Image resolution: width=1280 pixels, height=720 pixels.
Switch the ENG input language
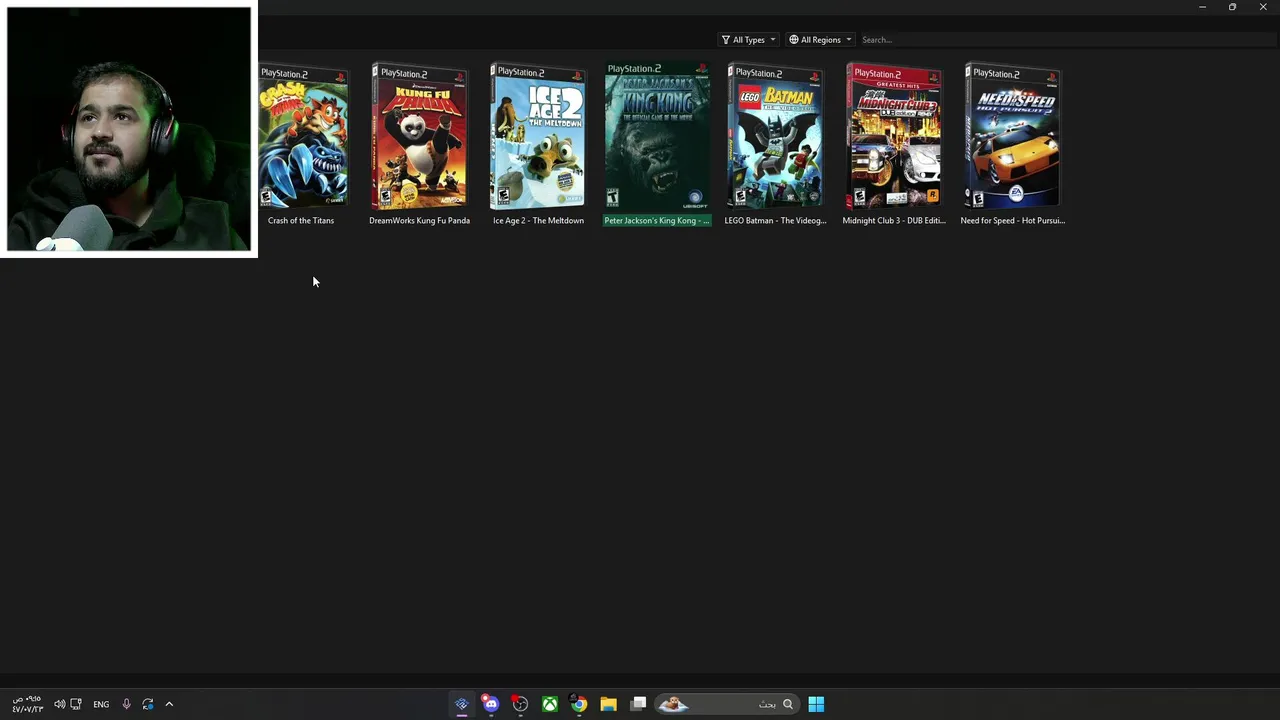point(101,704)
